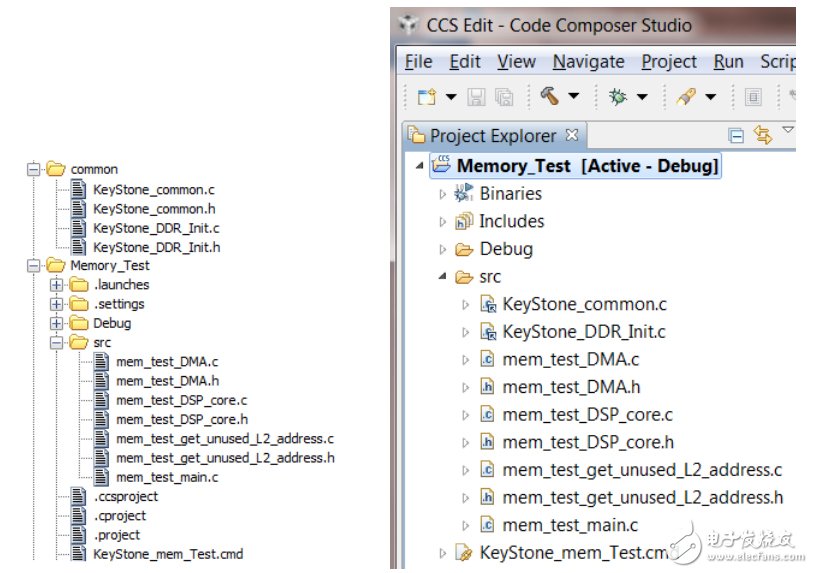Select mem_test_main.c in Project Explorer
This screenshot has height=573, width=813.
point(569,525)
